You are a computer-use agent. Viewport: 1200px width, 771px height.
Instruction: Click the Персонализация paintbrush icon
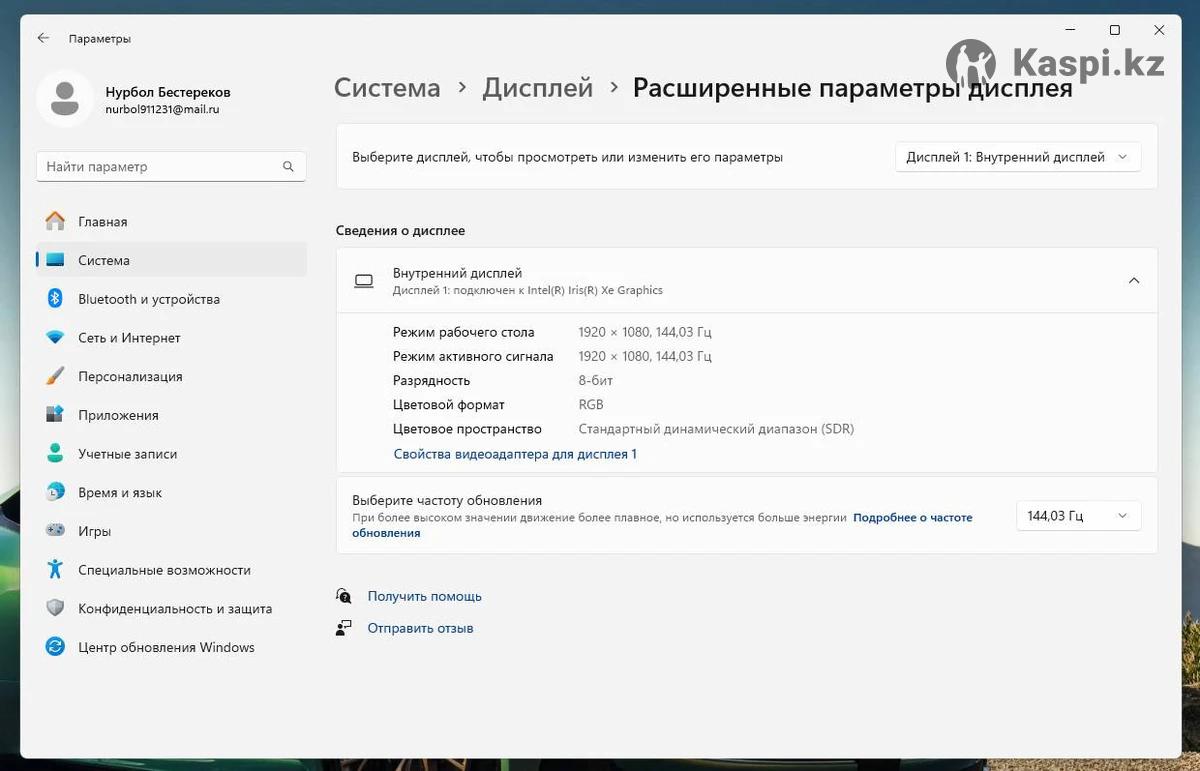pos(56,377)
